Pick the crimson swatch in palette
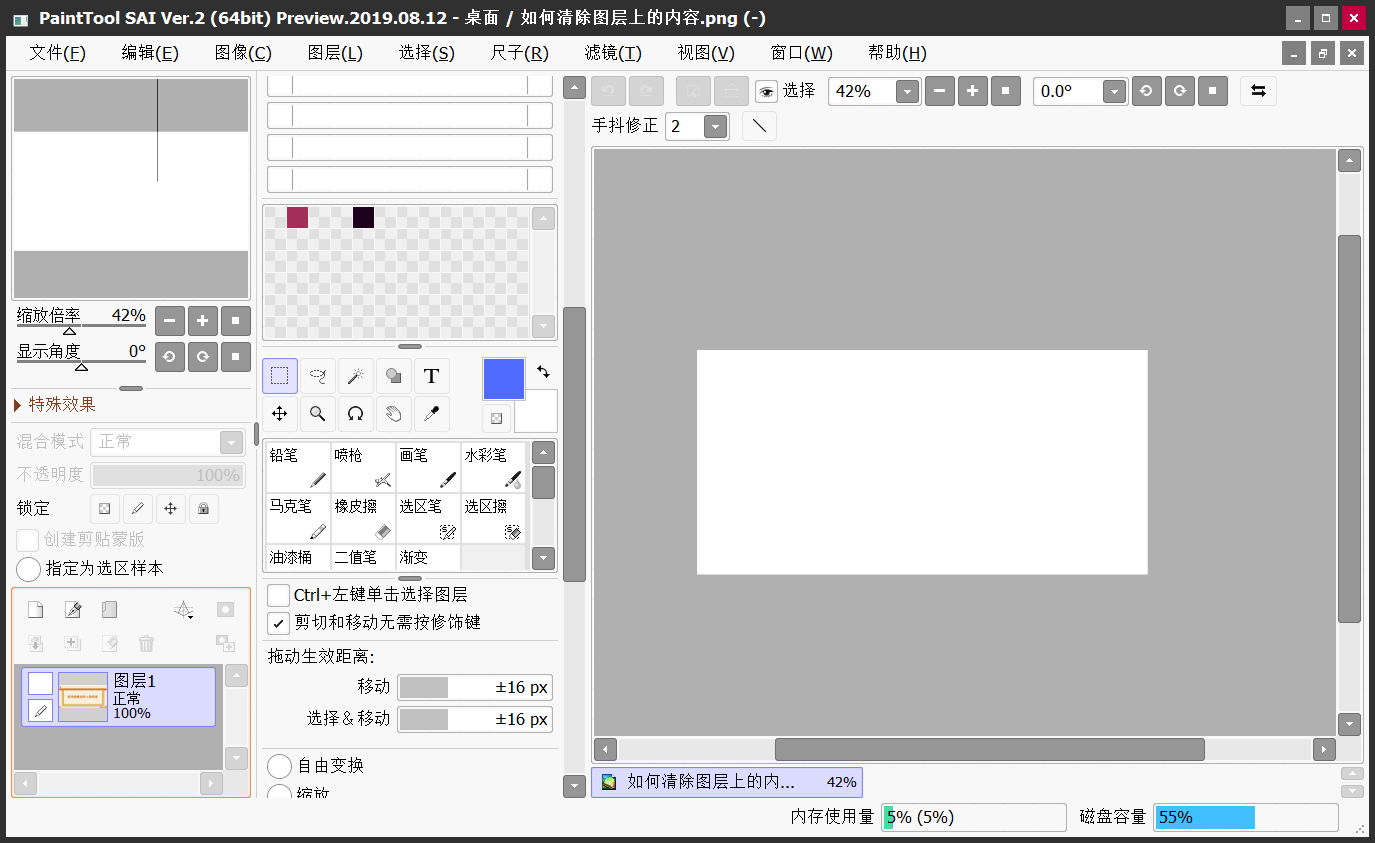 click(297, 218)
